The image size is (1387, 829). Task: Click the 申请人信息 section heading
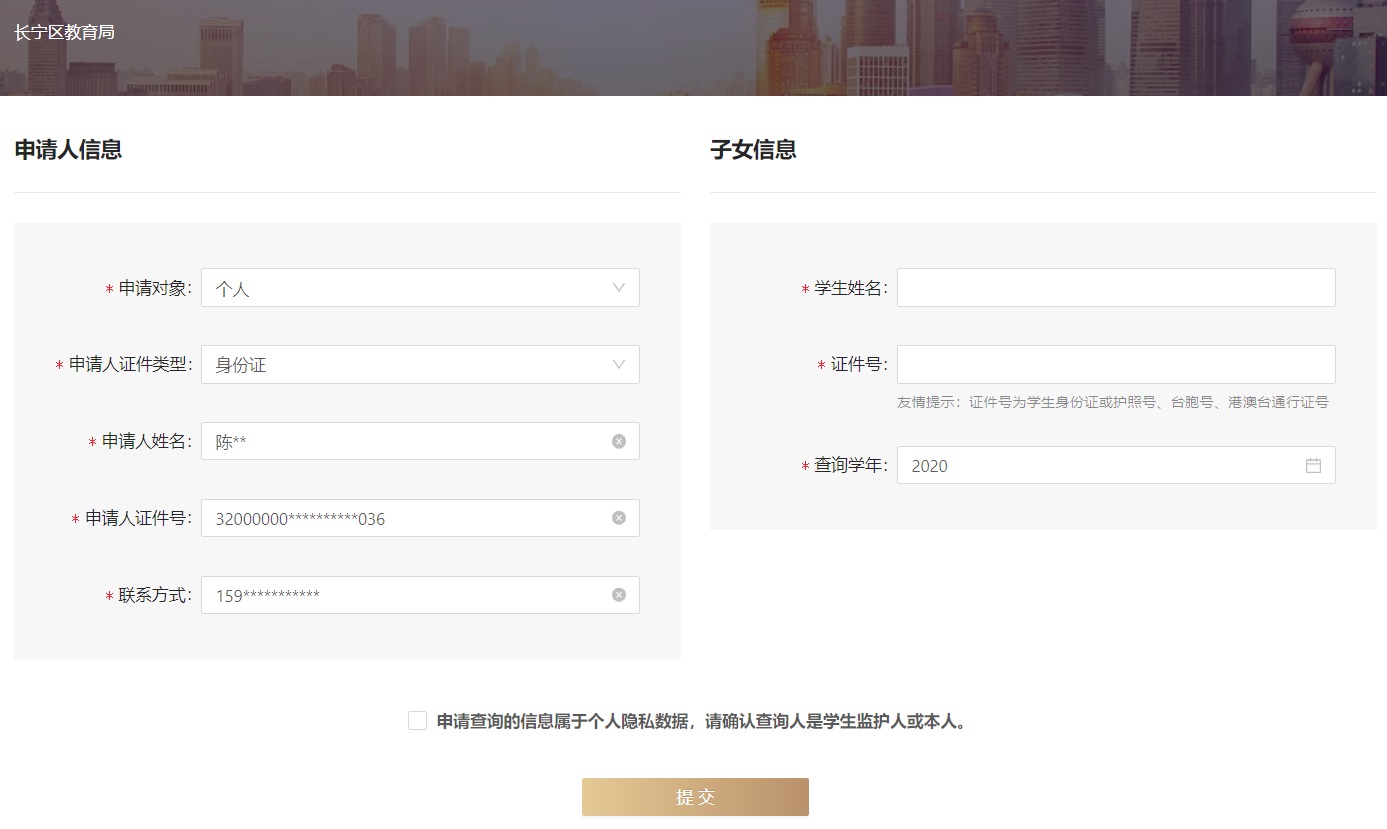pos(68,150)
